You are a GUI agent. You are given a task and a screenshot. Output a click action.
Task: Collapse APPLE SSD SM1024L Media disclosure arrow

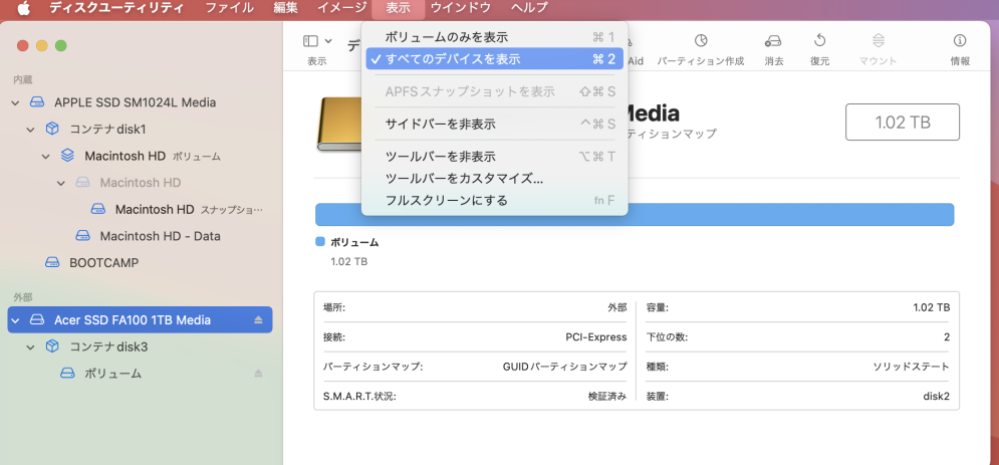(x=15, y=103)
